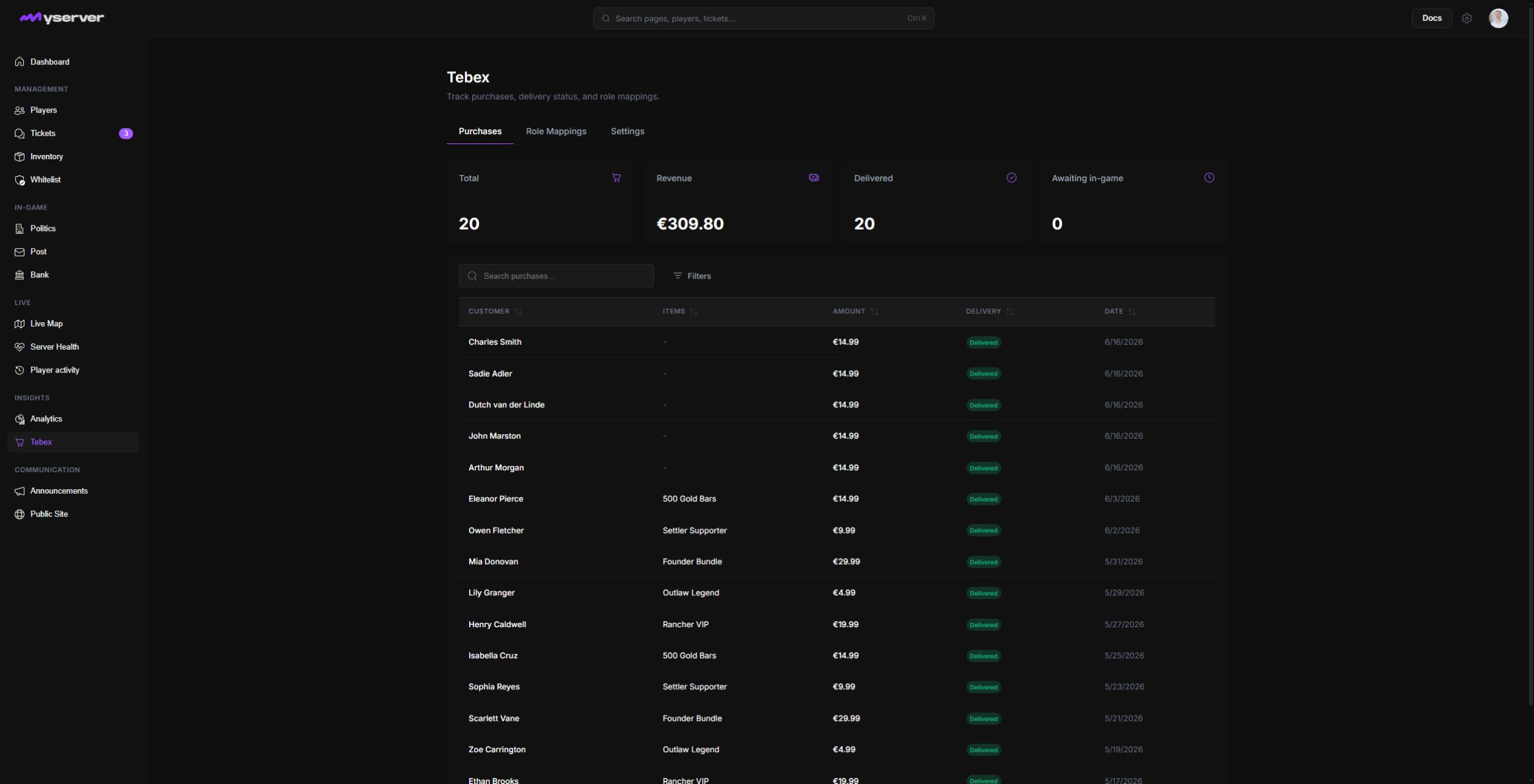Switch to the Settings tab
Screen dimensions: 1534x784
coord(627,131)
